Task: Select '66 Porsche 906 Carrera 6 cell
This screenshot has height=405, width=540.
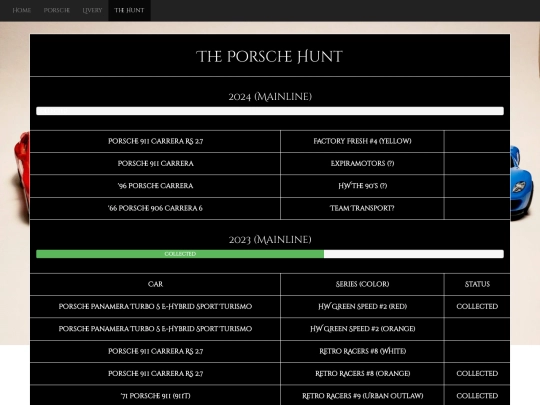Action: click(x=155, y=208)
